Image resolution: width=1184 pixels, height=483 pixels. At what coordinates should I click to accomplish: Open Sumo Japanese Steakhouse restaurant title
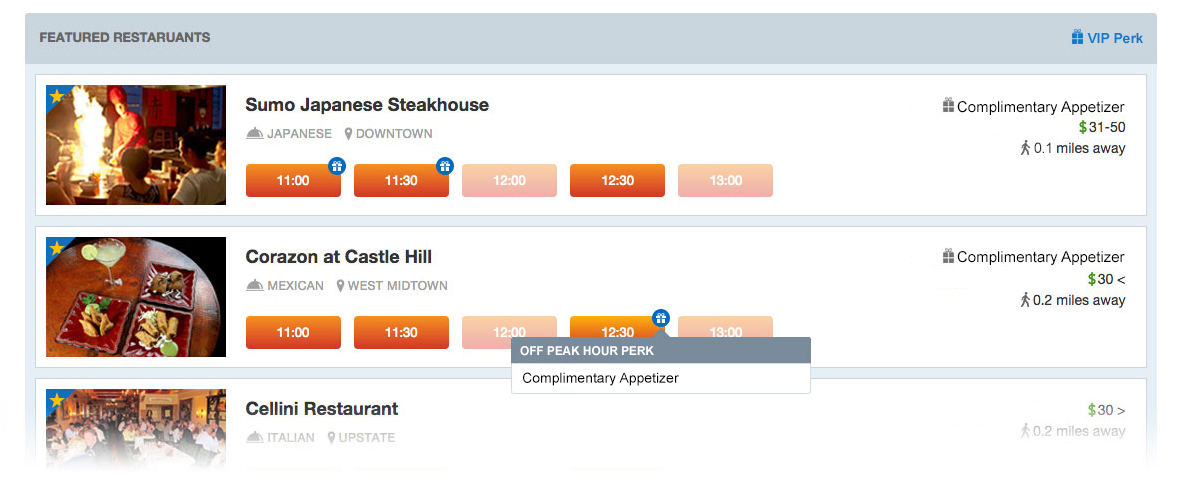[367, 105]
